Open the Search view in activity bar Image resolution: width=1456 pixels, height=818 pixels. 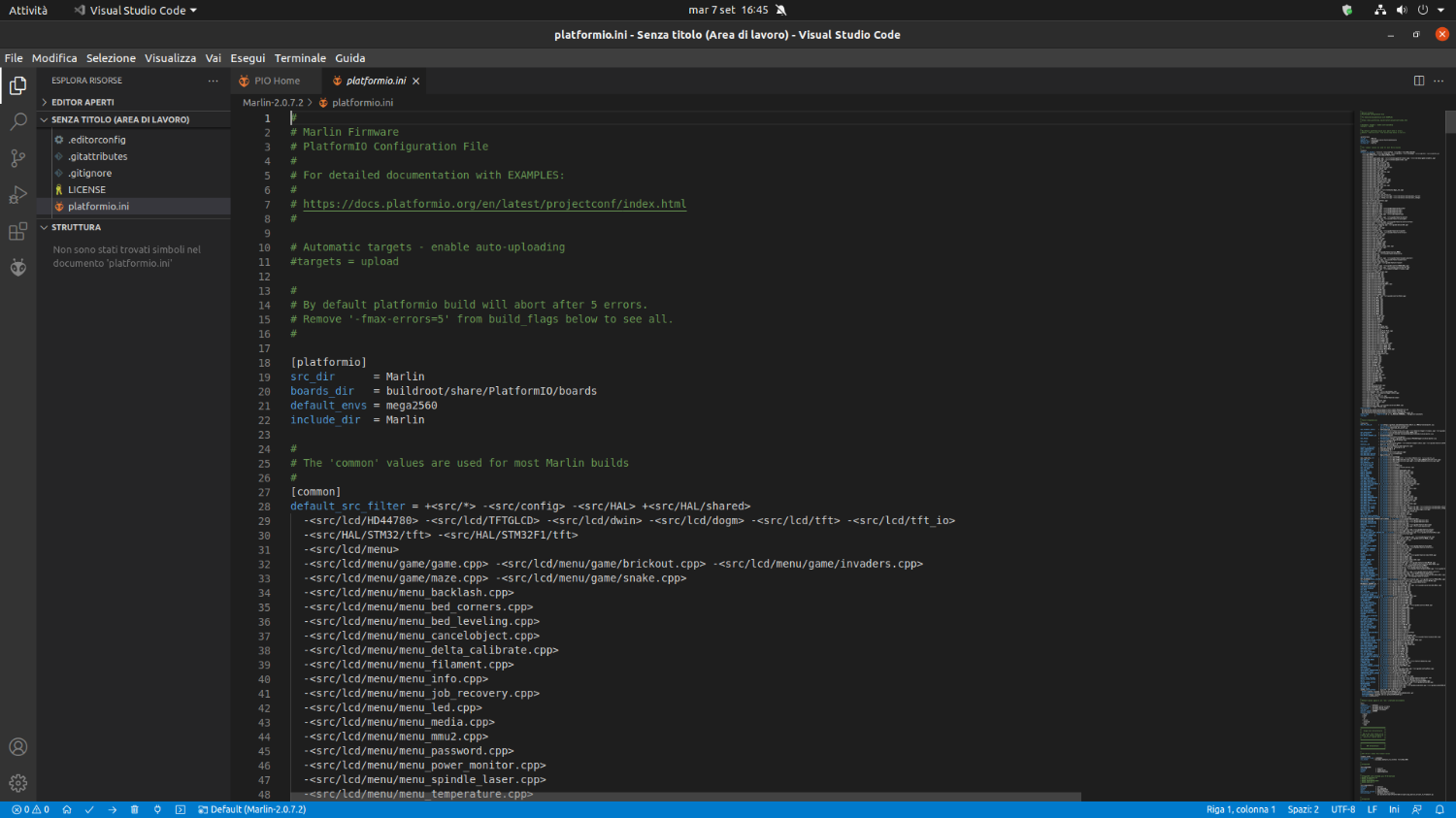[17, 122]
